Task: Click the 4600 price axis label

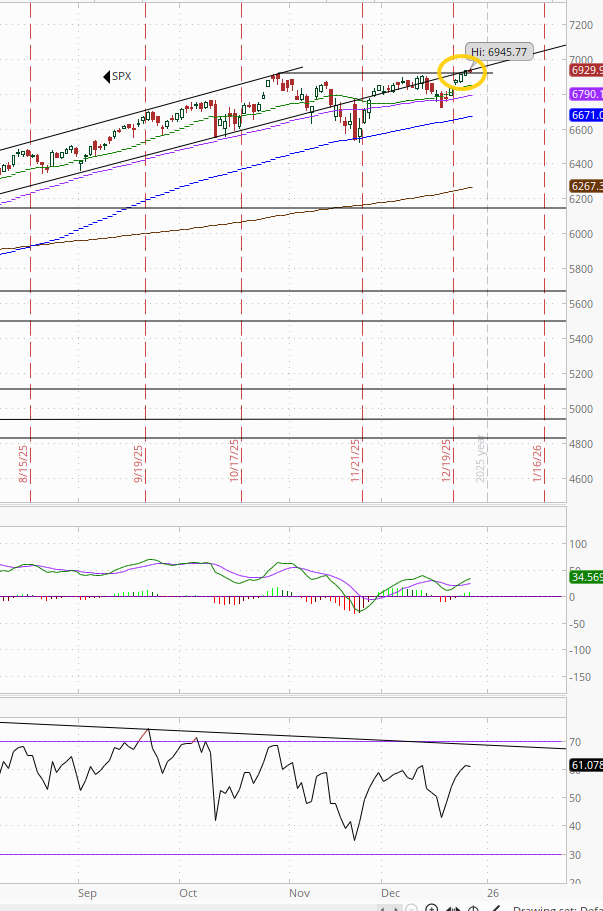Action: click(x=581, y=479)
